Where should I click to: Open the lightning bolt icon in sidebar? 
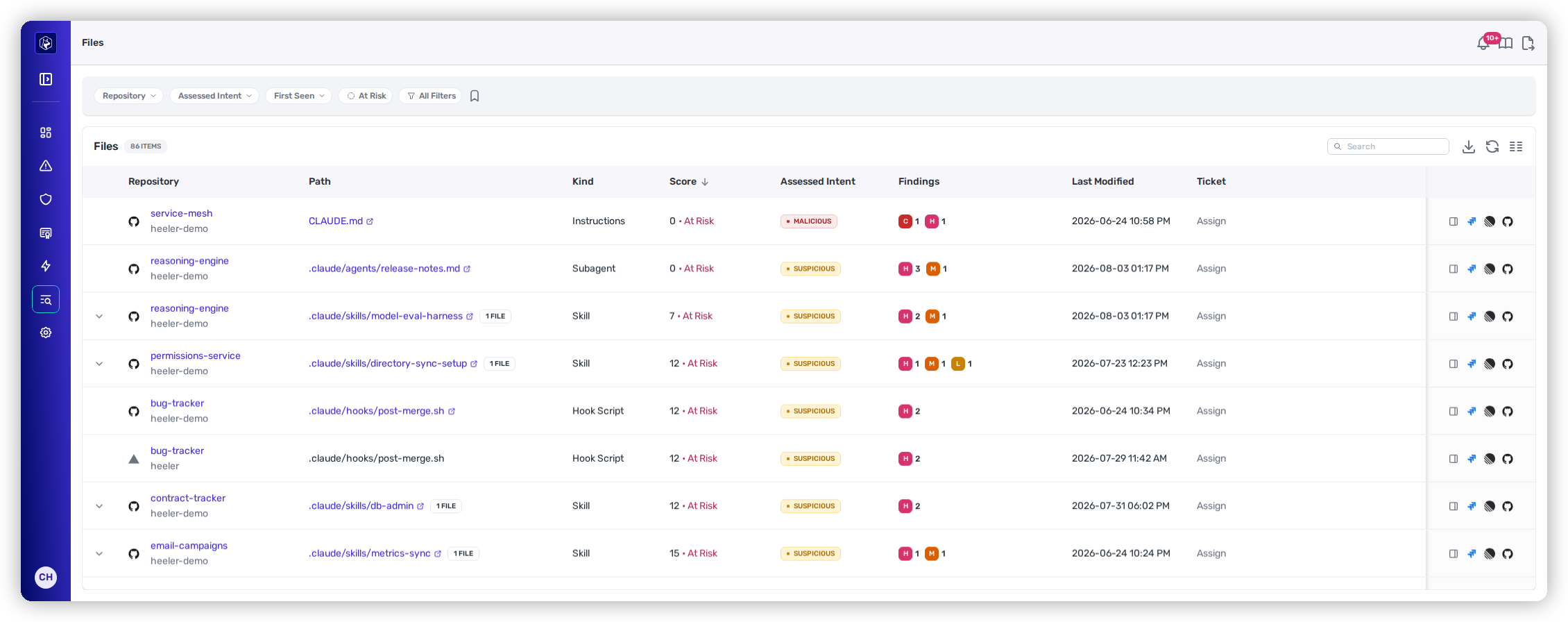[46, 266]
